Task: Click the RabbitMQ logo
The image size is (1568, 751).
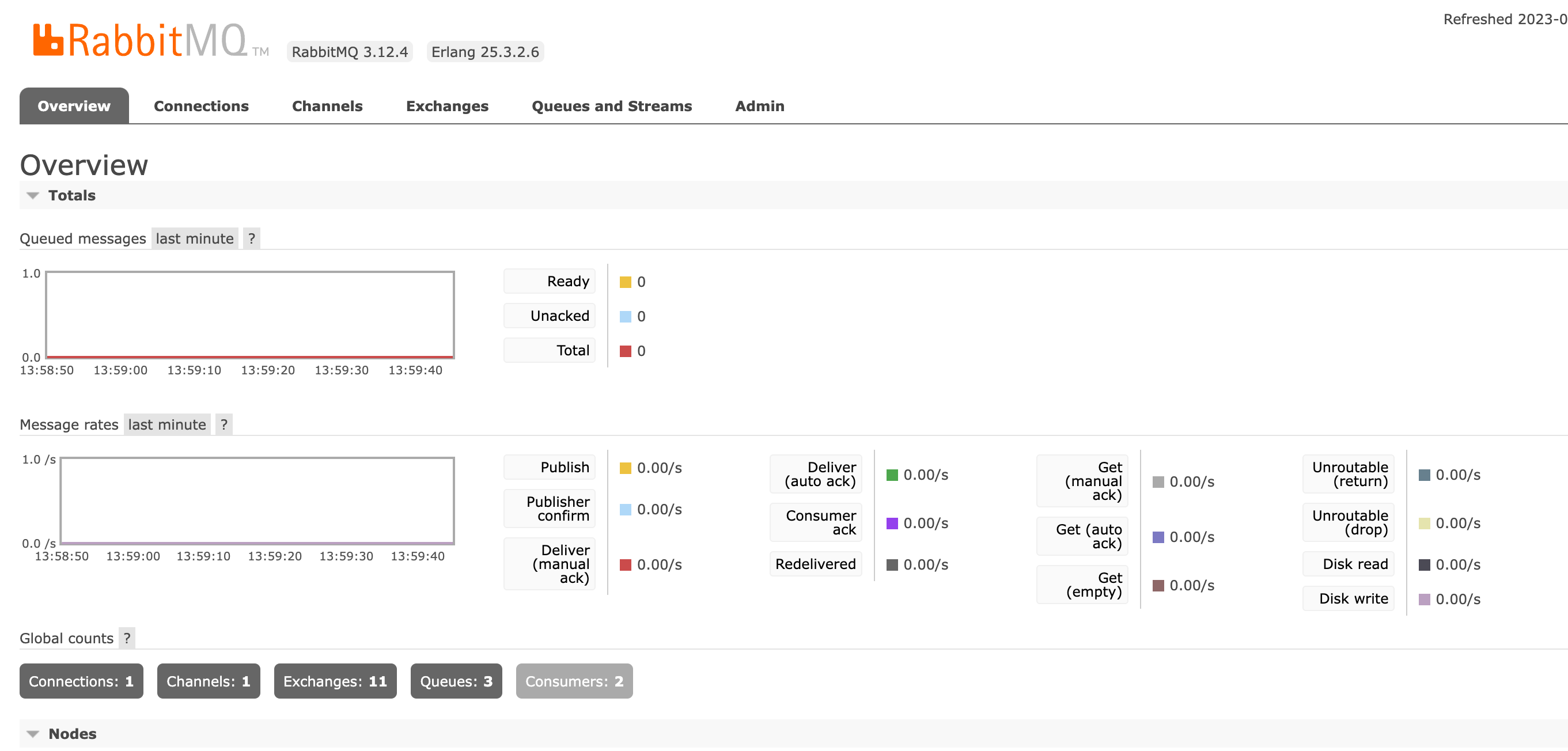Action: pos(151,40)
